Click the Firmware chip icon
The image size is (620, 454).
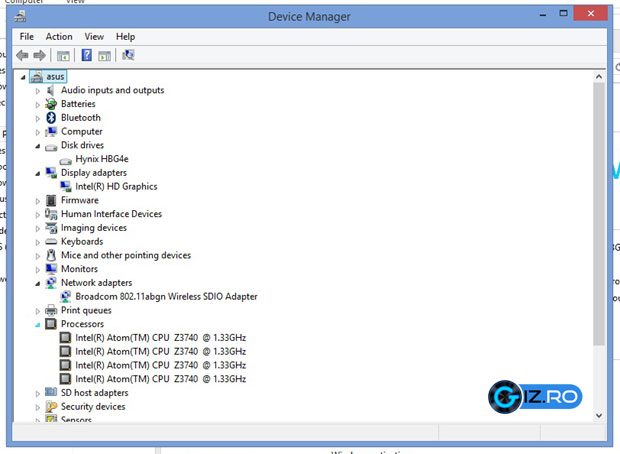51,201
